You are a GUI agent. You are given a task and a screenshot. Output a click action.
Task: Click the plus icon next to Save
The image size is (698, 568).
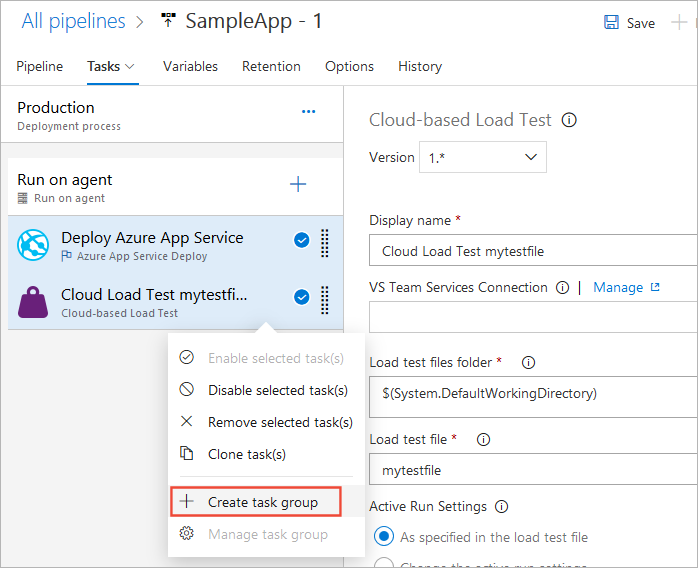(679, 22)
